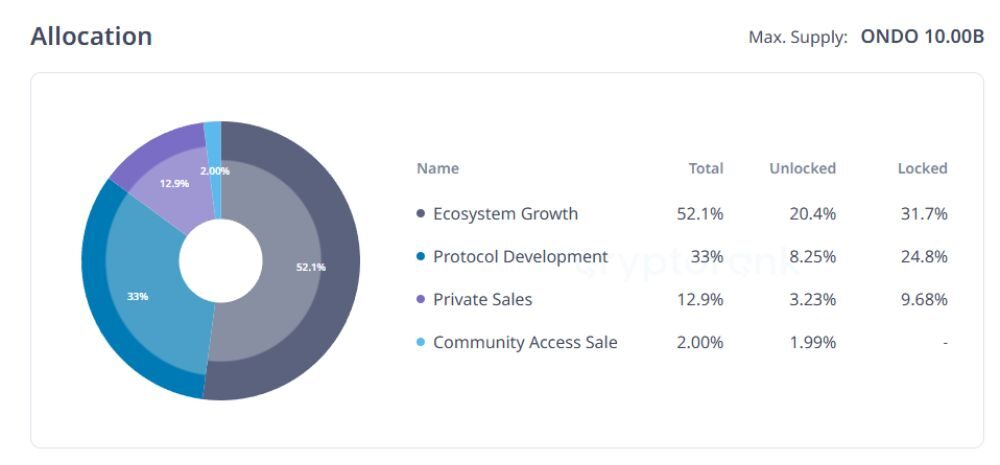The width and height of the screenshot is (1000, 465).
Task: Select the Ecosystem Growth row label
Action: (505, 214)
